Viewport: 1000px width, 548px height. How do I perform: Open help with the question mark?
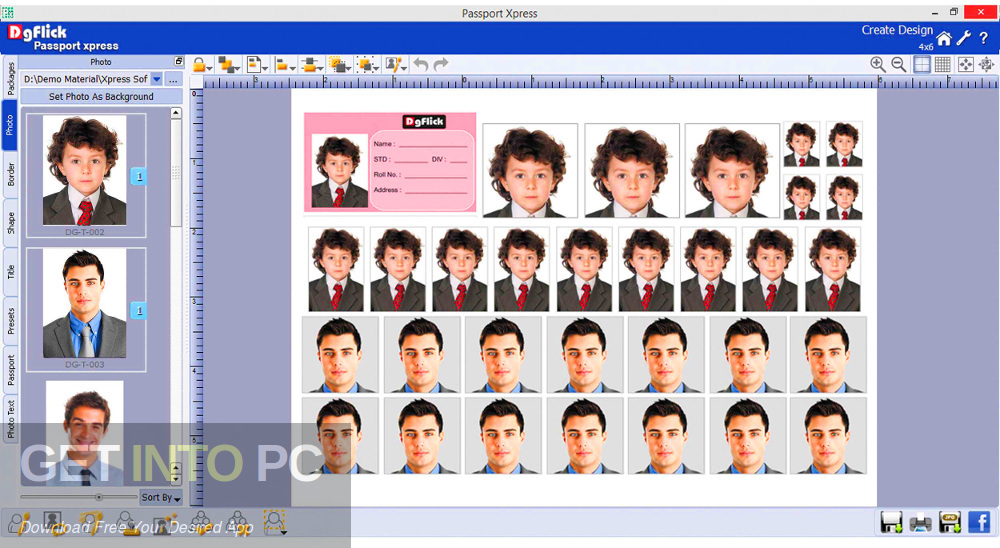pos(983,38)
